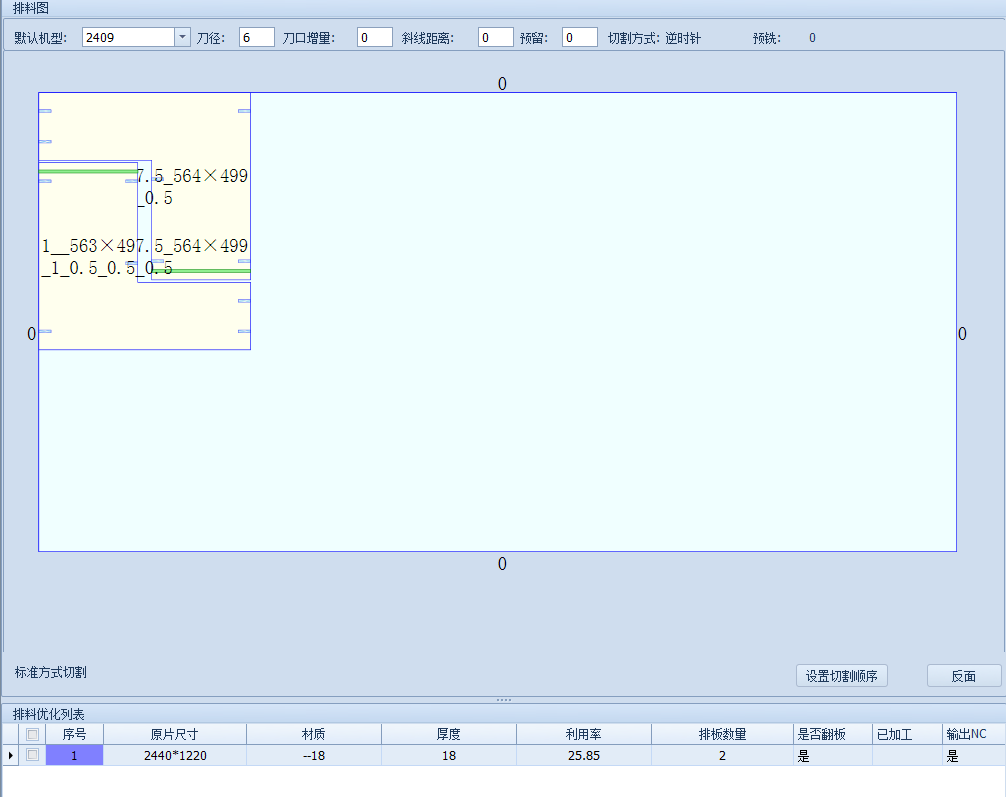Click the upper-left green groove line
This screenshot has width=1006, height=797.
click(x=87, y=172)
